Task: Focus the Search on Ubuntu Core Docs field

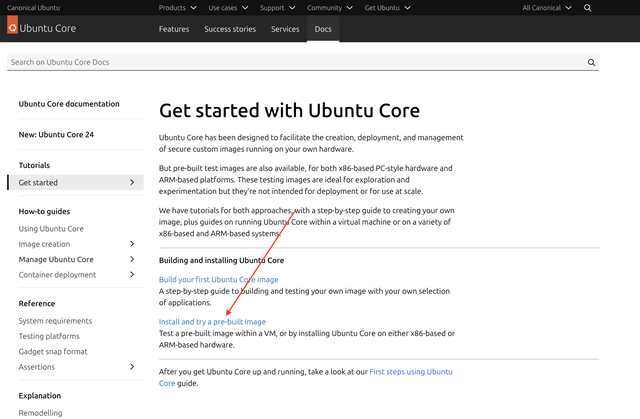Action: point(297,62)
